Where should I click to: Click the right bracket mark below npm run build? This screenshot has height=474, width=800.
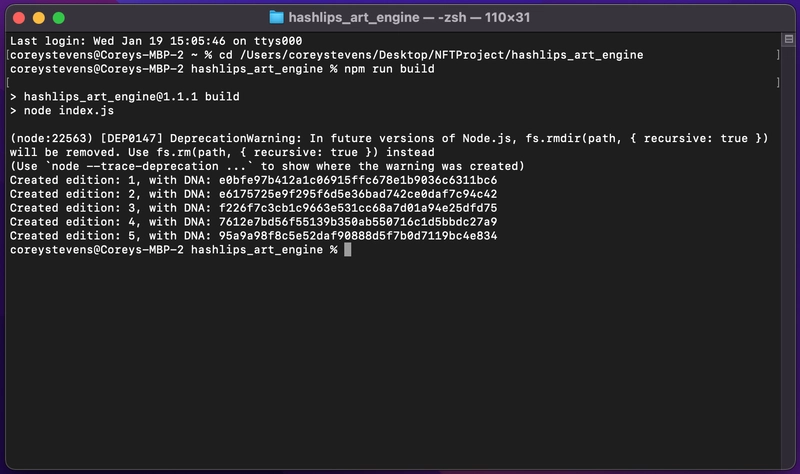coord(778,82)
